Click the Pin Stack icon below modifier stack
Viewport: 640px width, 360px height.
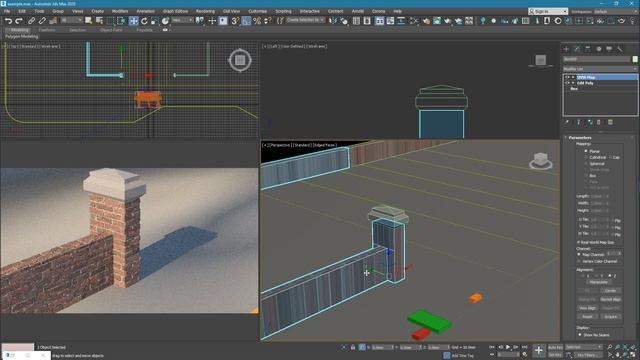[x=567, y=122]
